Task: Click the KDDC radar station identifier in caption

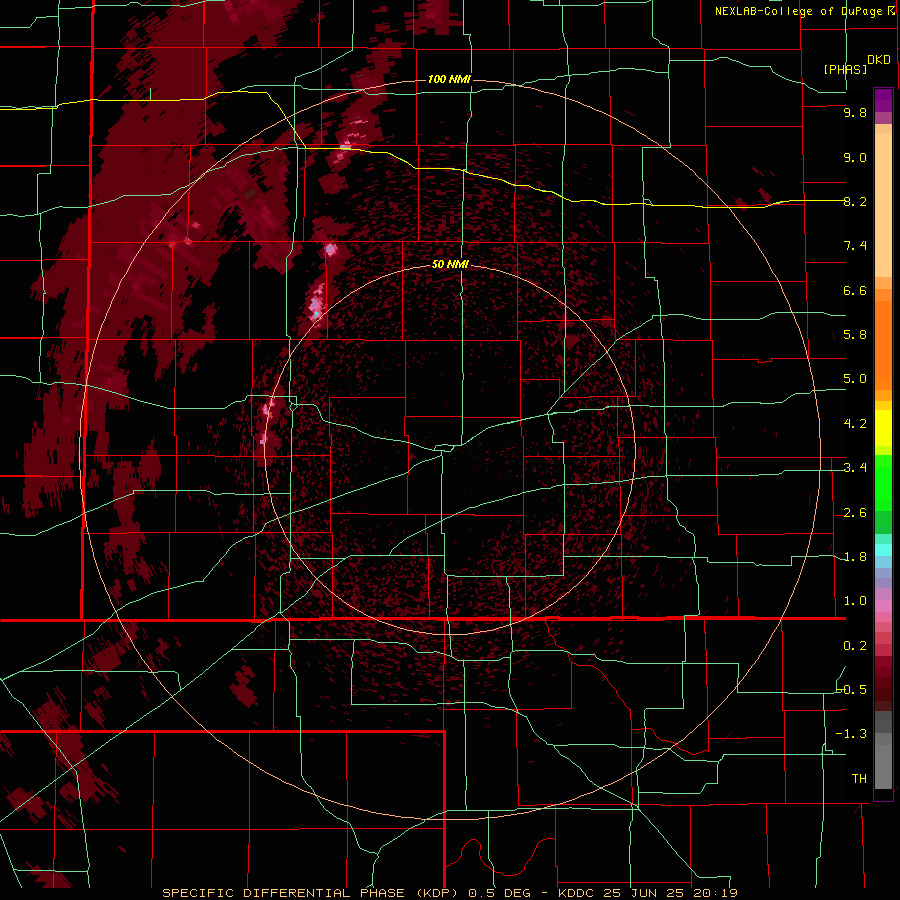Action: [x=577, y=893]
